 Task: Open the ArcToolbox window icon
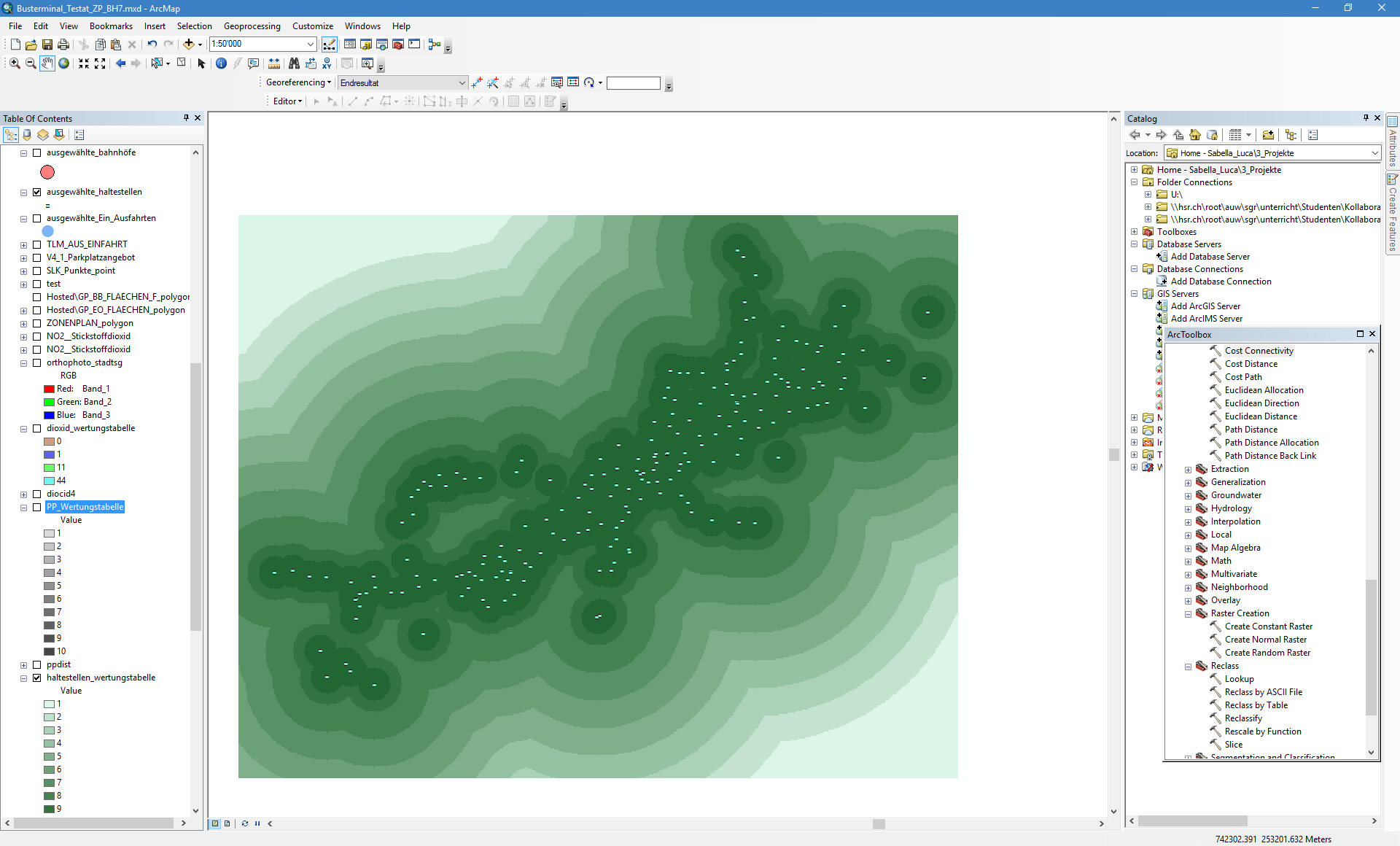[x=398, y=44]
